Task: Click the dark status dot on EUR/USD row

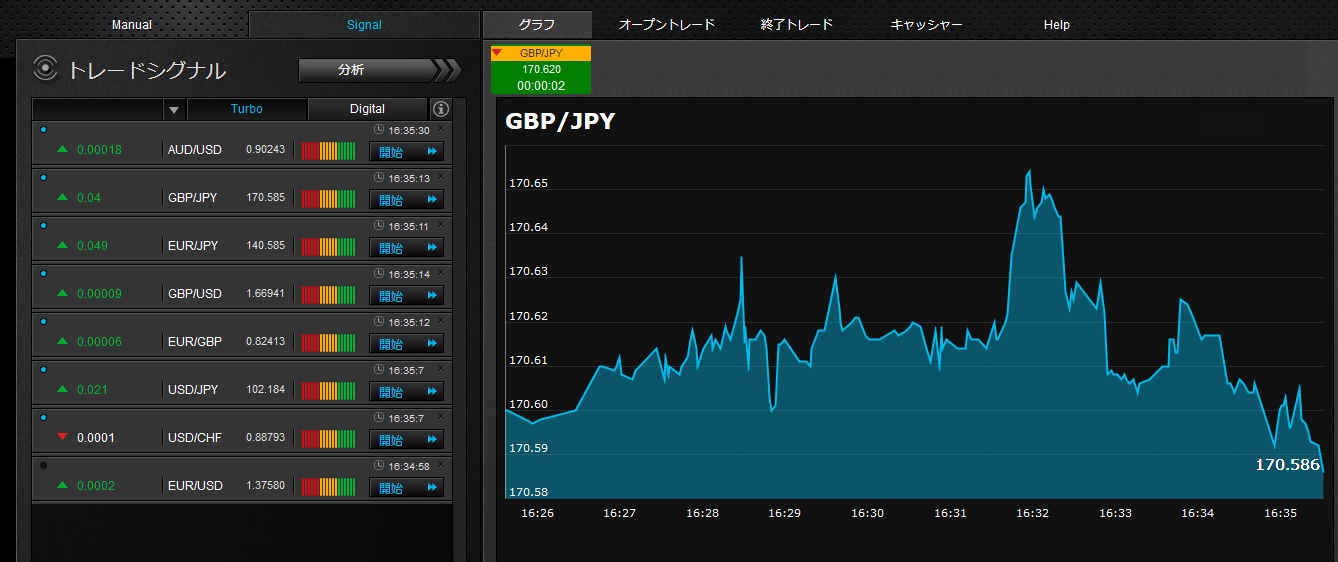Action: click(43, 465)
